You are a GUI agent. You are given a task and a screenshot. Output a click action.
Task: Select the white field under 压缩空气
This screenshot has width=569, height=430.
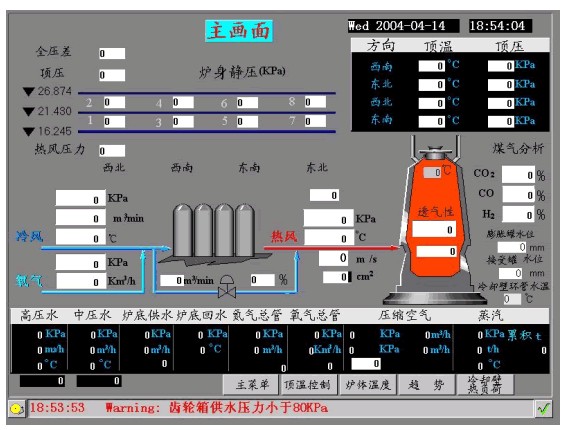(366, 364)
